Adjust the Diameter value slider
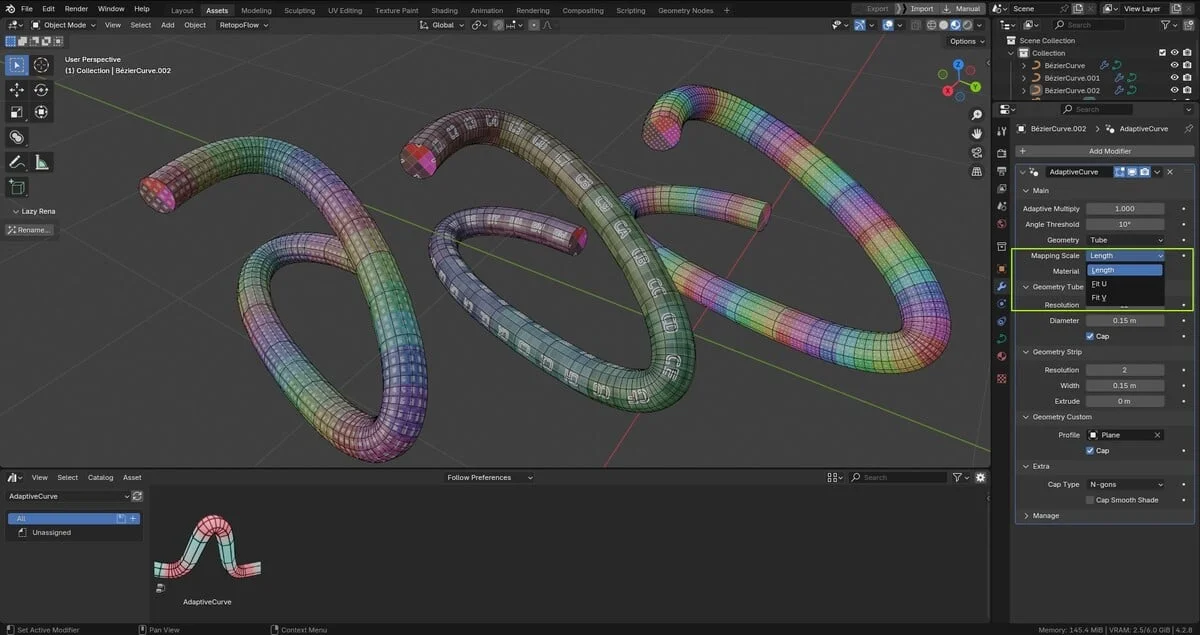 [1125, 320]
